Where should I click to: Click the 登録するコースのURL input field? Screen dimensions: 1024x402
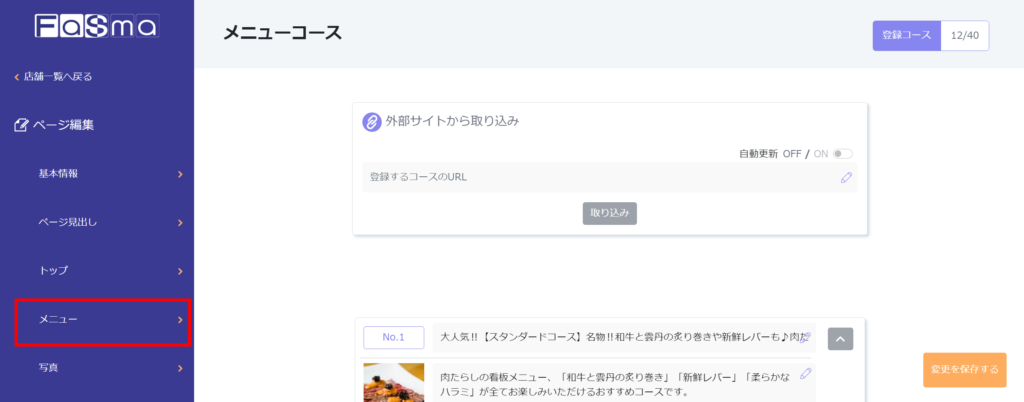600,177
